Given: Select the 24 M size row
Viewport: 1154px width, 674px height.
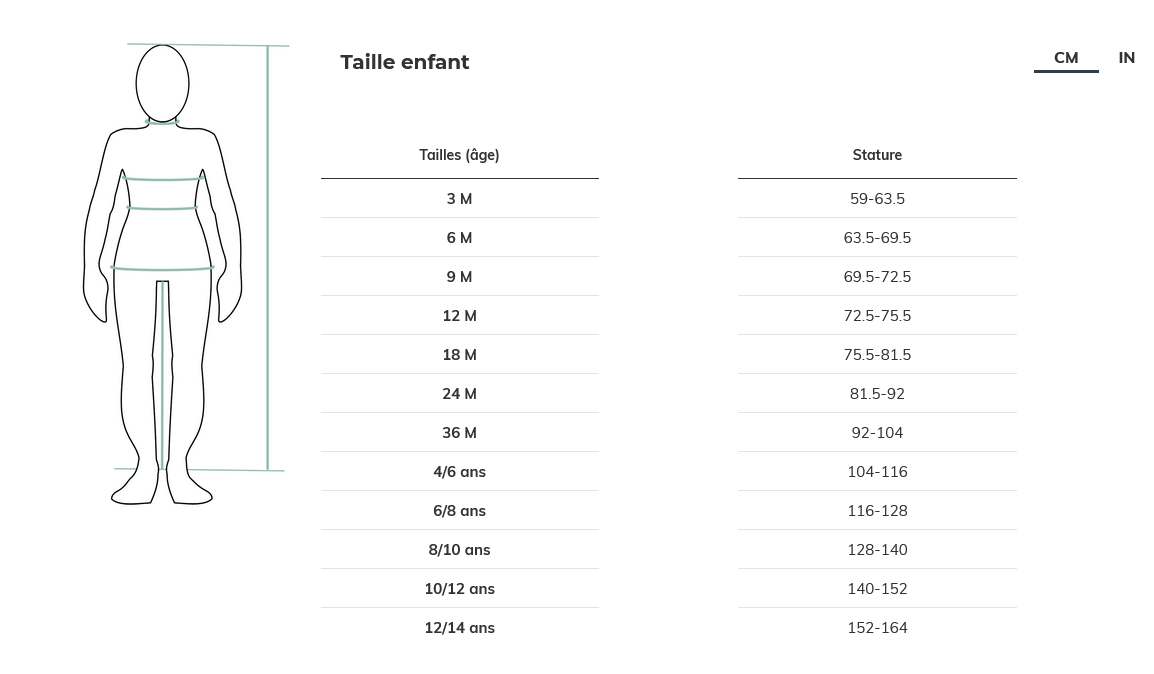Looking at the screenshot, I should 459,394.
